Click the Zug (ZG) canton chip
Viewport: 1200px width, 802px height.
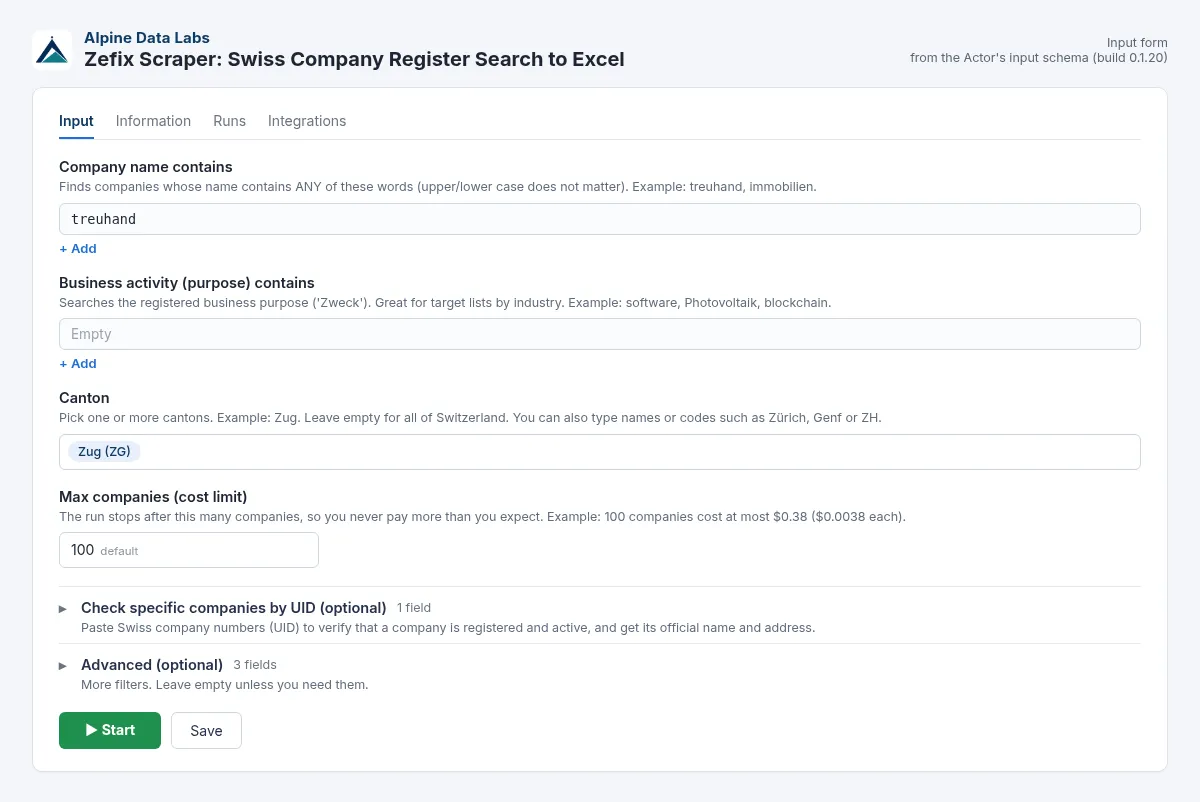click(104, 451)
